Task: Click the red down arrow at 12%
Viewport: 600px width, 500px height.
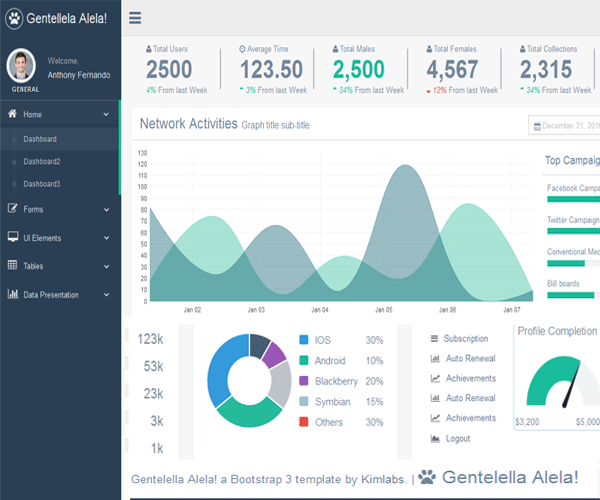Action: [428, 91]
